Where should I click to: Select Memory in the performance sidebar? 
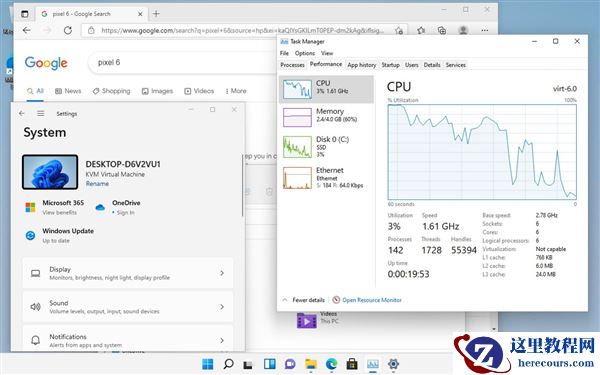pos(326,117)
